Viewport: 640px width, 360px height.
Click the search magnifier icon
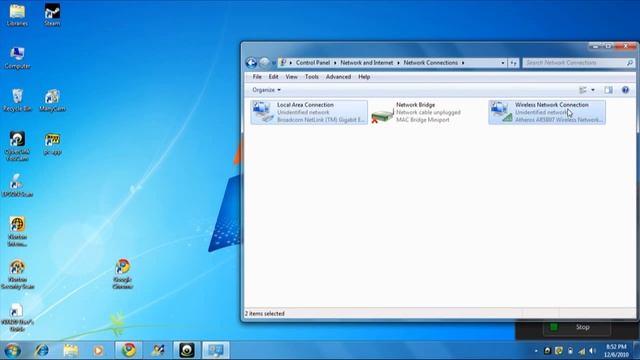point(630,63)
